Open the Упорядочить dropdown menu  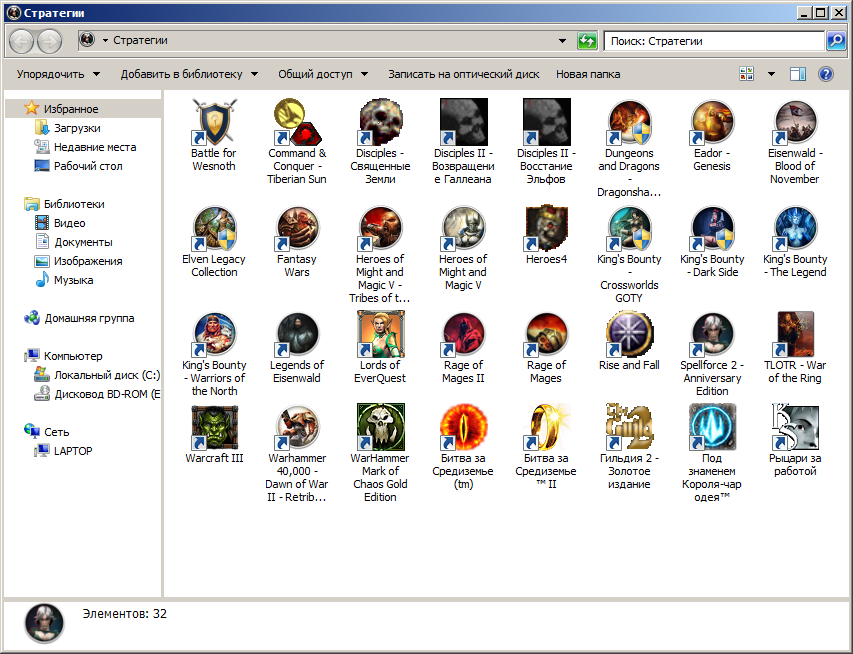click(x=58, y=74)
